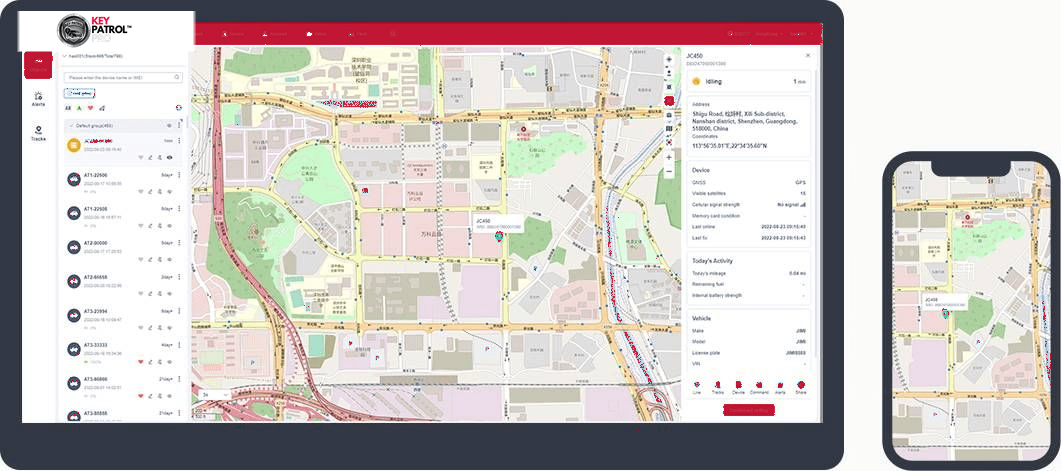The width and height of the screenshot is (1061, 471).
Task: Click the coordinates text in JC450 panel
Action: [x=729, y=145]
